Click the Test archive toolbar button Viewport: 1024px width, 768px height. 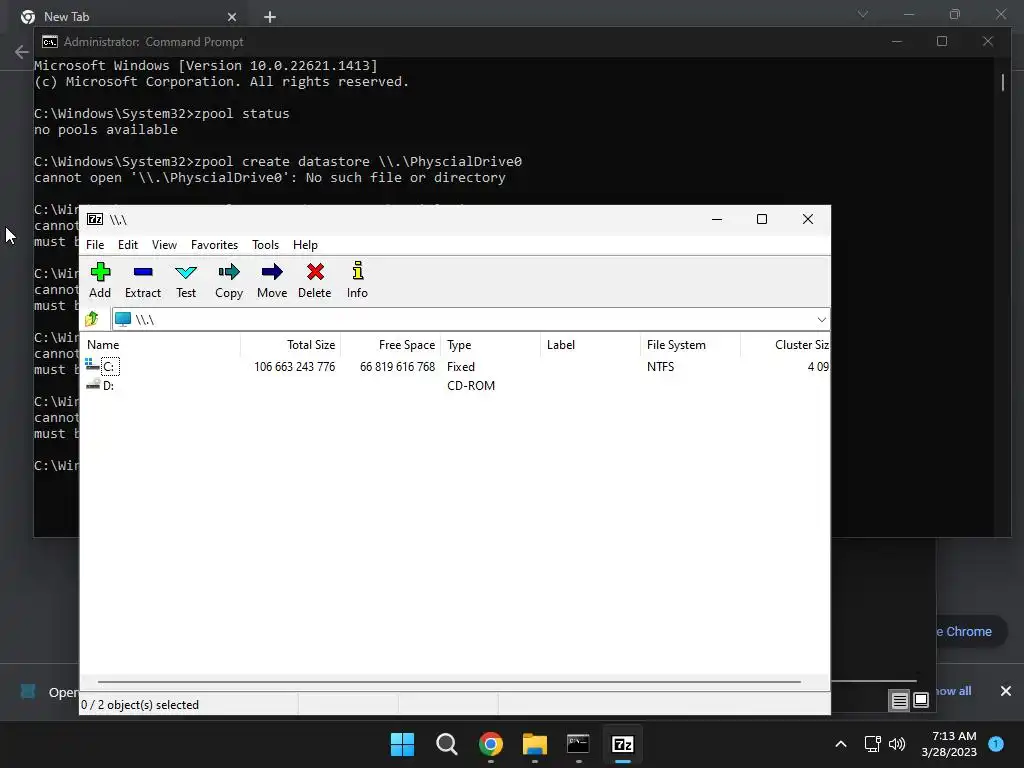186,281
